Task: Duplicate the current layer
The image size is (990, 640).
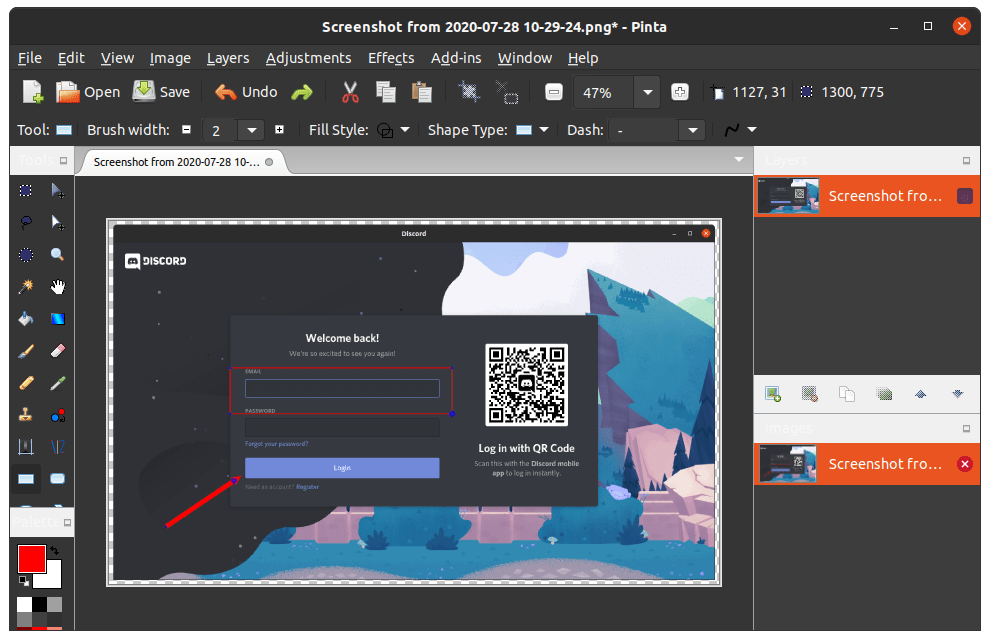Action: (846, 394)
